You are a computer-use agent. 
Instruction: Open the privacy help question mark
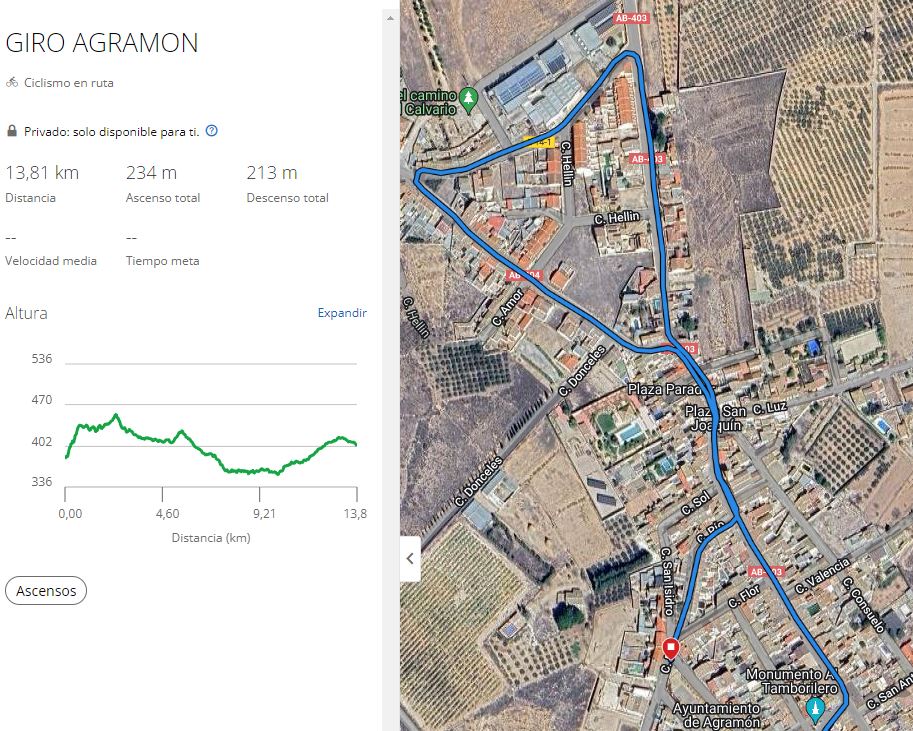pyautogui.click(x=211, y=131)
